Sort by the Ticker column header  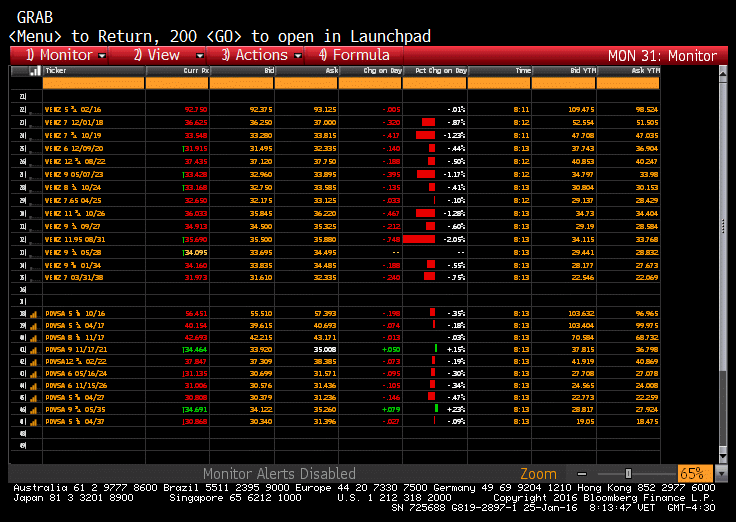coord(93,71)
